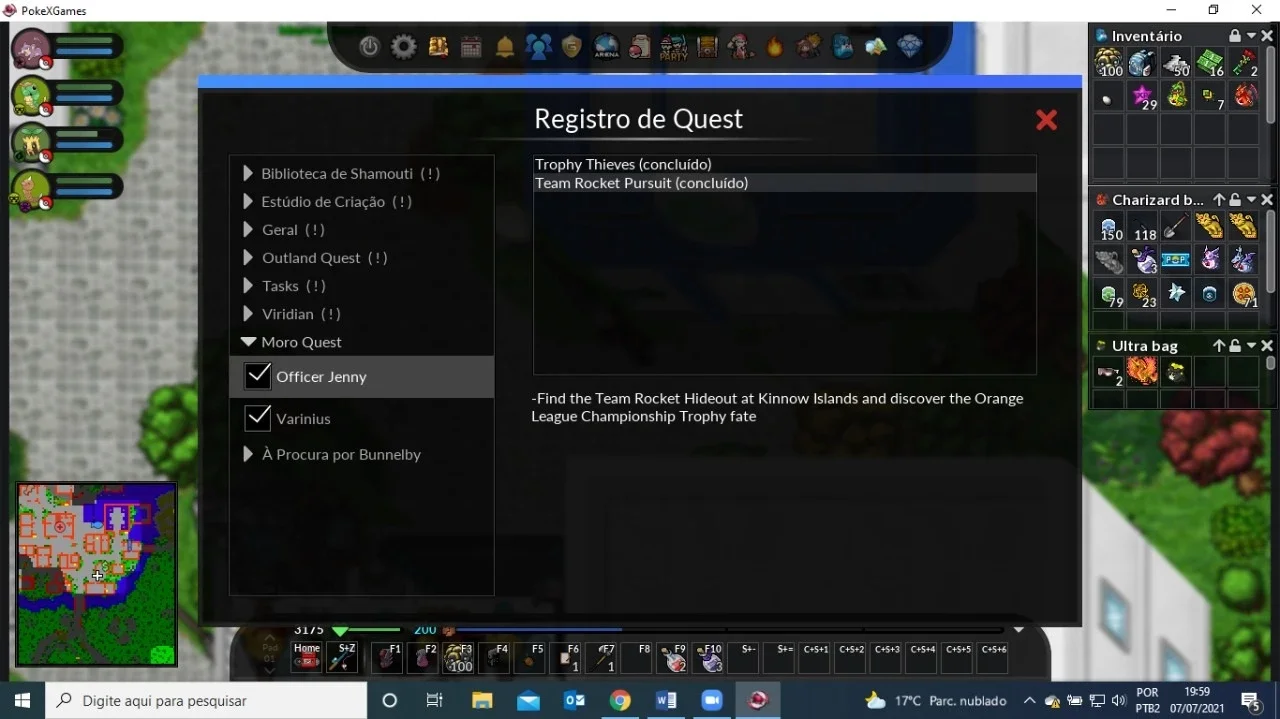Toggle the Charizard bag lock icon
1280x719 pixels.
[x=1235, y=200]
